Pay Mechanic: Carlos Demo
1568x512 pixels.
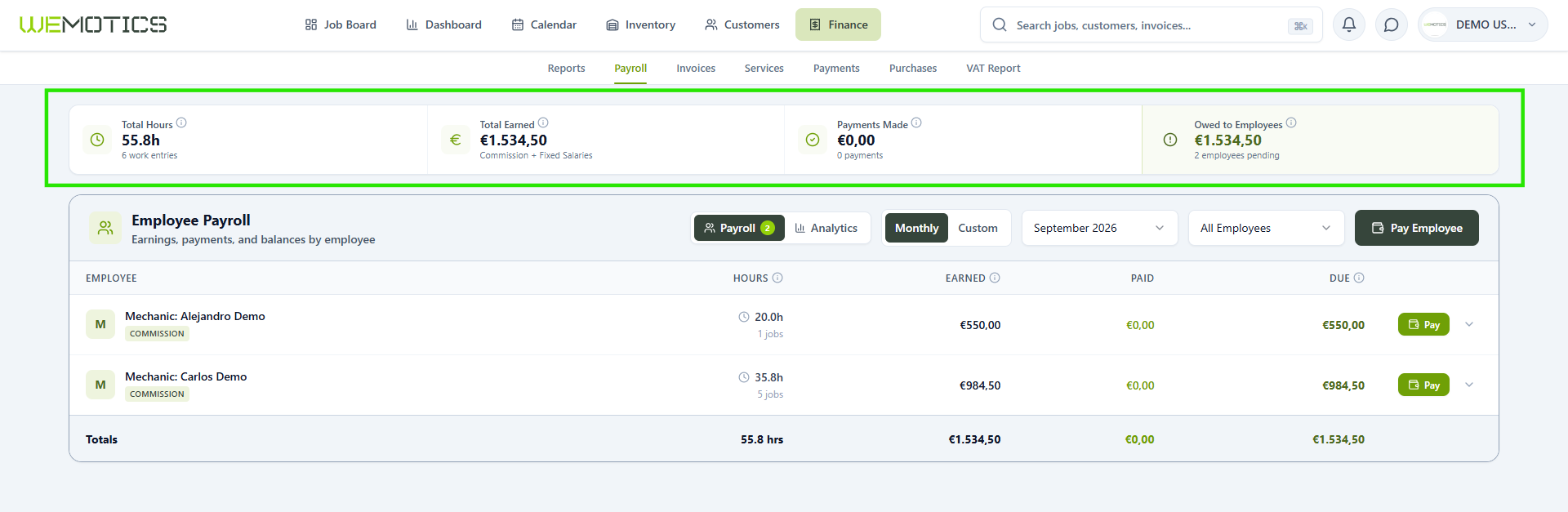coord(1423,385)
